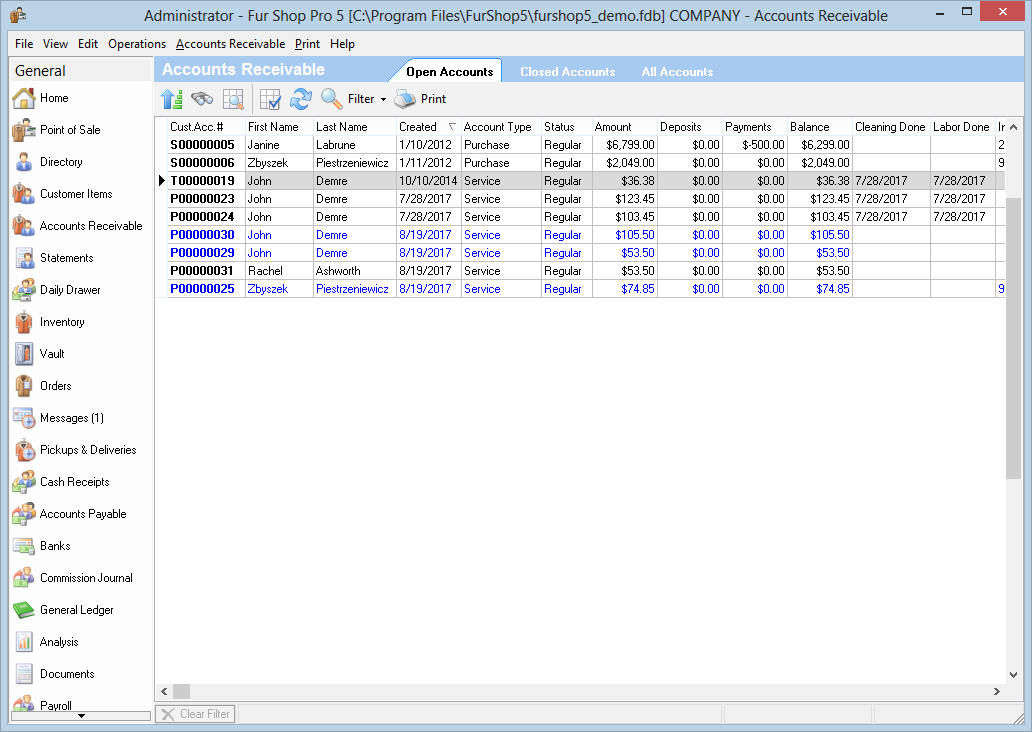Open the Operations menu
The height and width of the screenshot is (732, 1032).
tap(137, 44)
